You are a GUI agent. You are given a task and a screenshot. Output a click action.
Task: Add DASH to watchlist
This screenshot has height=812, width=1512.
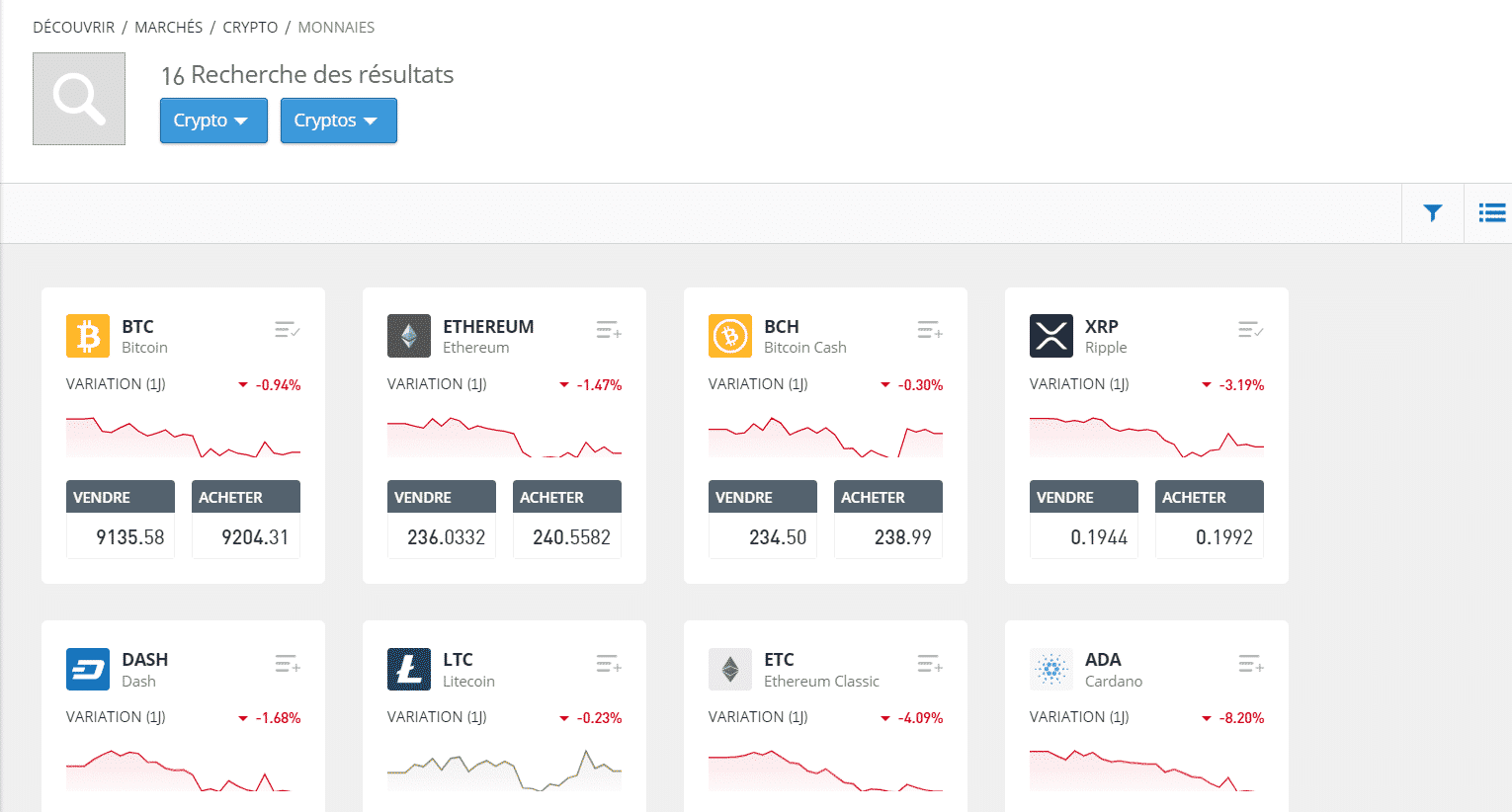click(x=288, y=664)
